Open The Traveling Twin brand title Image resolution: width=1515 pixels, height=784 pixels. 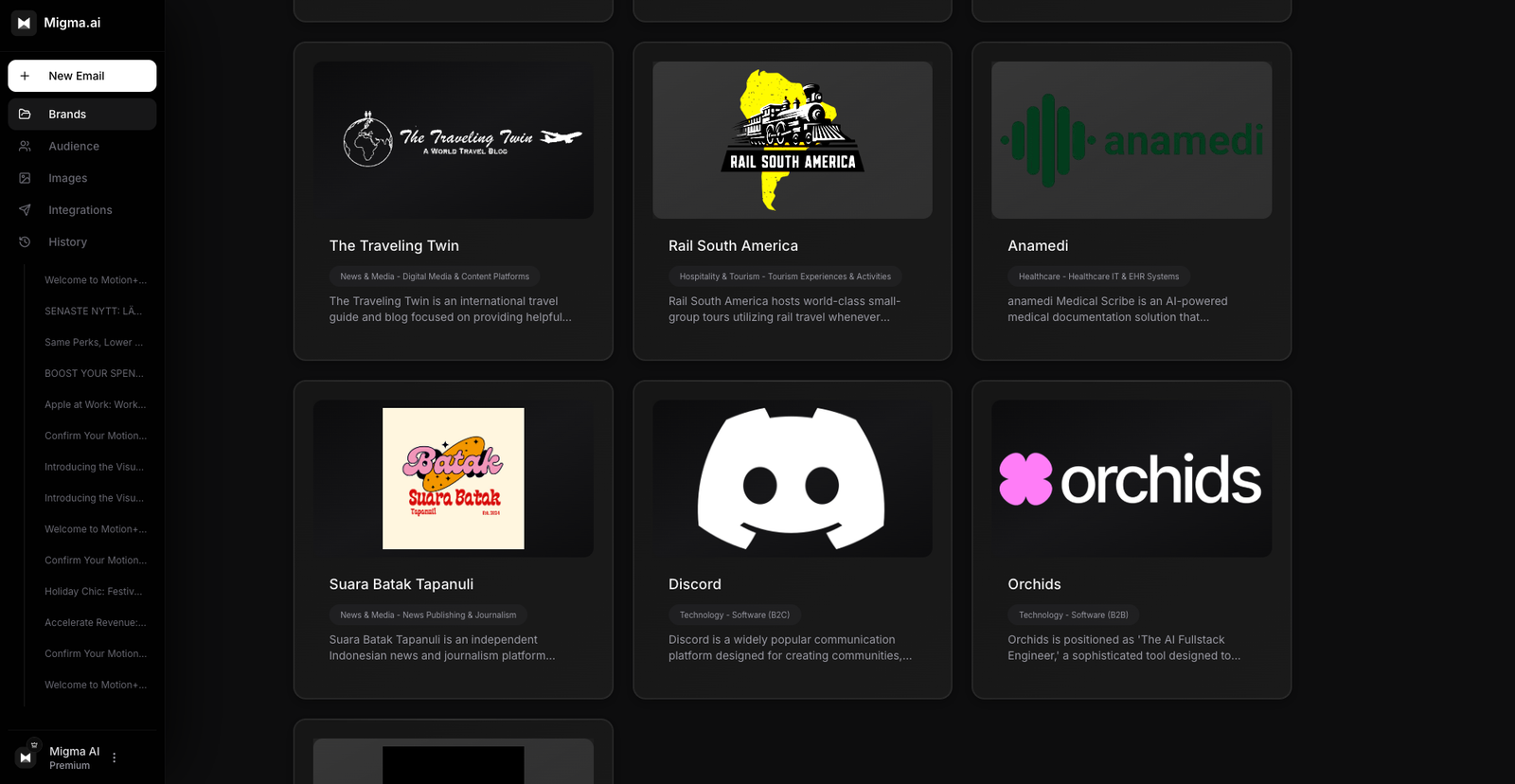(x=394, y=246)
